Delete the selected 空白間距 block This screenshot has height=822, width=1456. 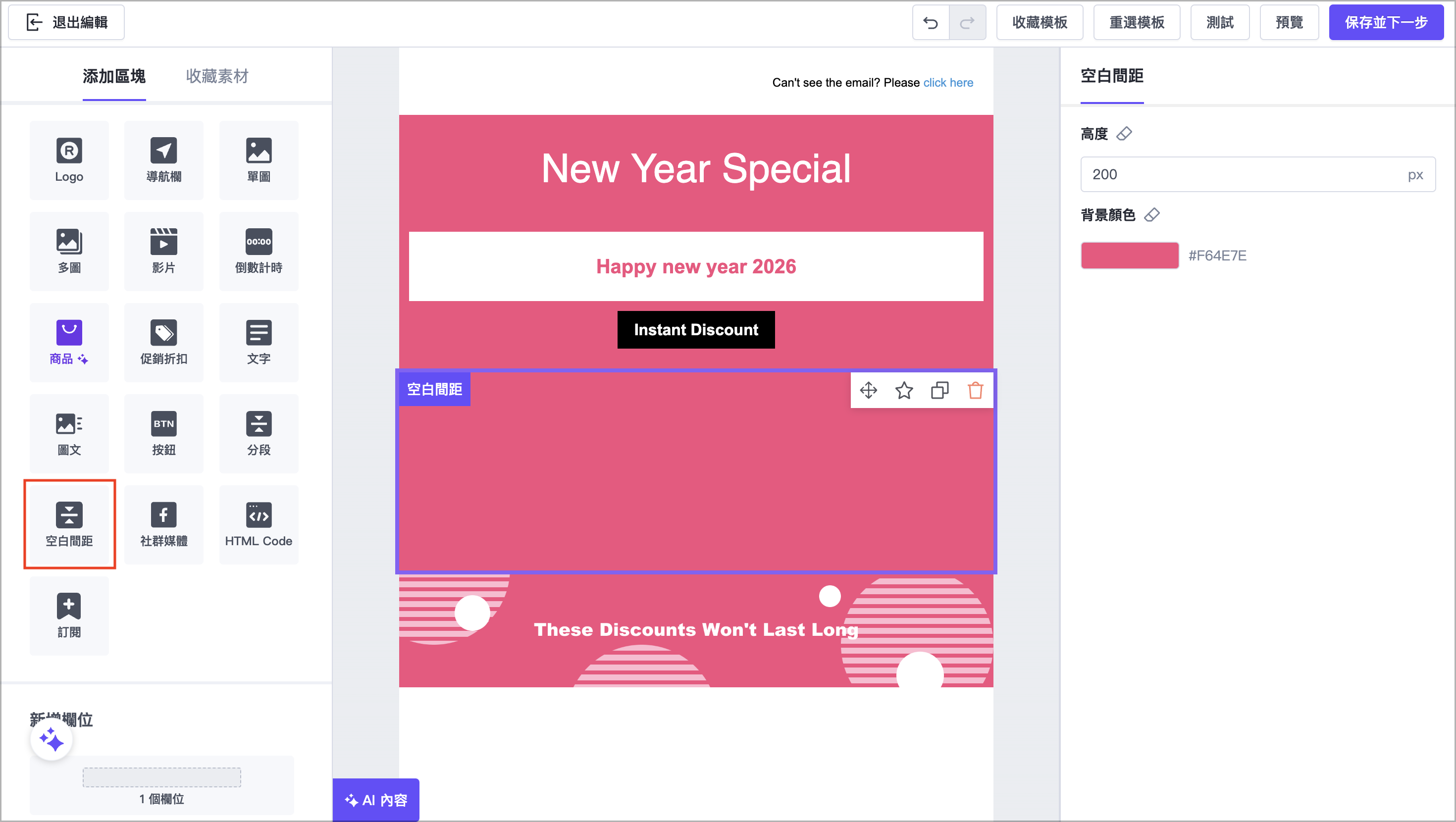point(975,390)
